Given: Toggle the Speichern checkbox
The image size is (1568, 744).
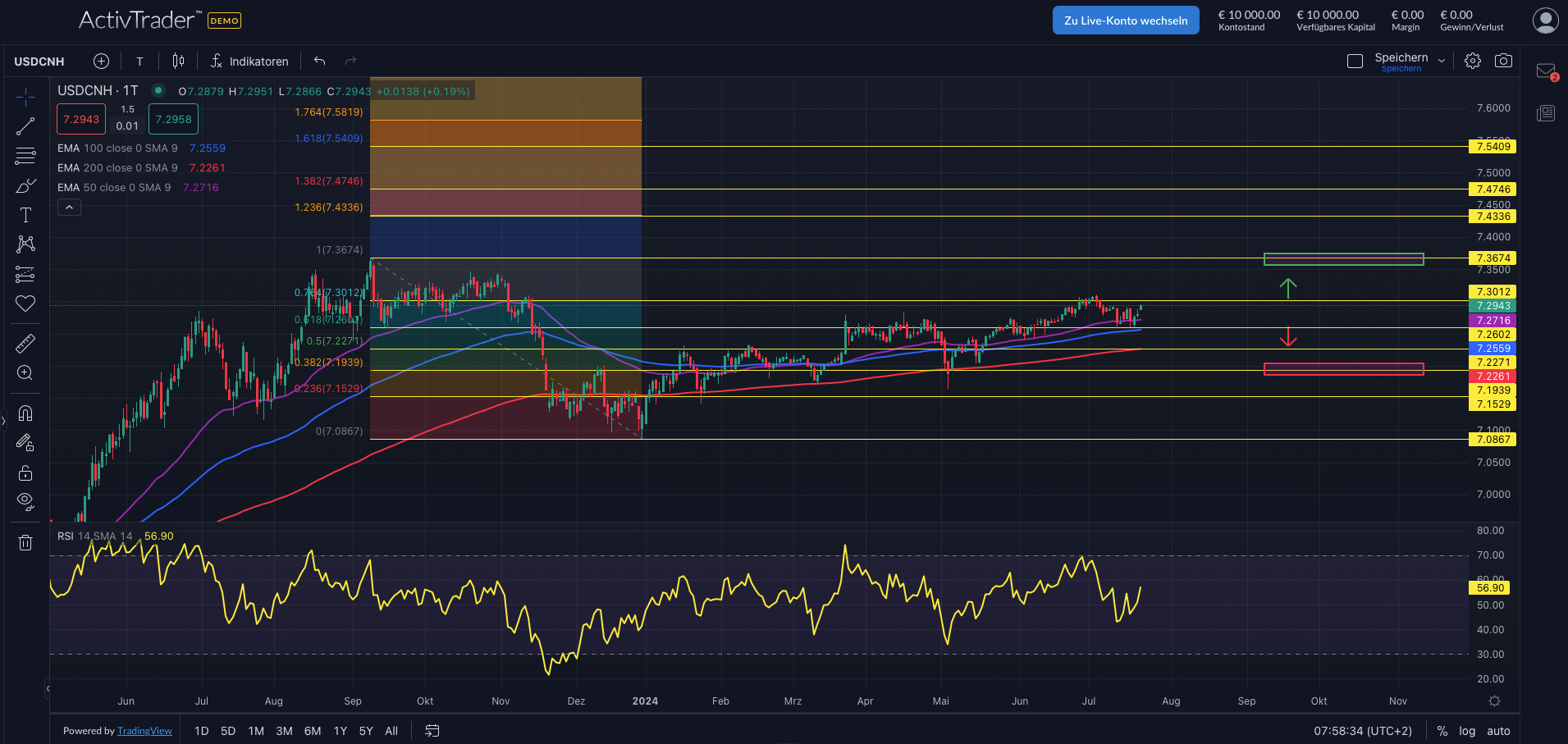Looking at the screenshot, I should click(1354, 61).
